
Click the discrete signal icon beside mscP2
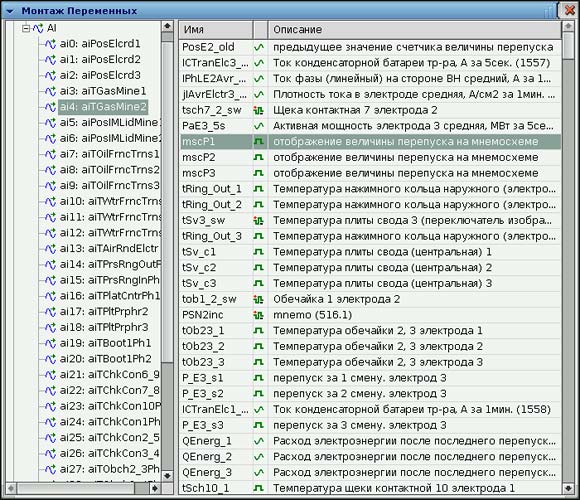259,158
